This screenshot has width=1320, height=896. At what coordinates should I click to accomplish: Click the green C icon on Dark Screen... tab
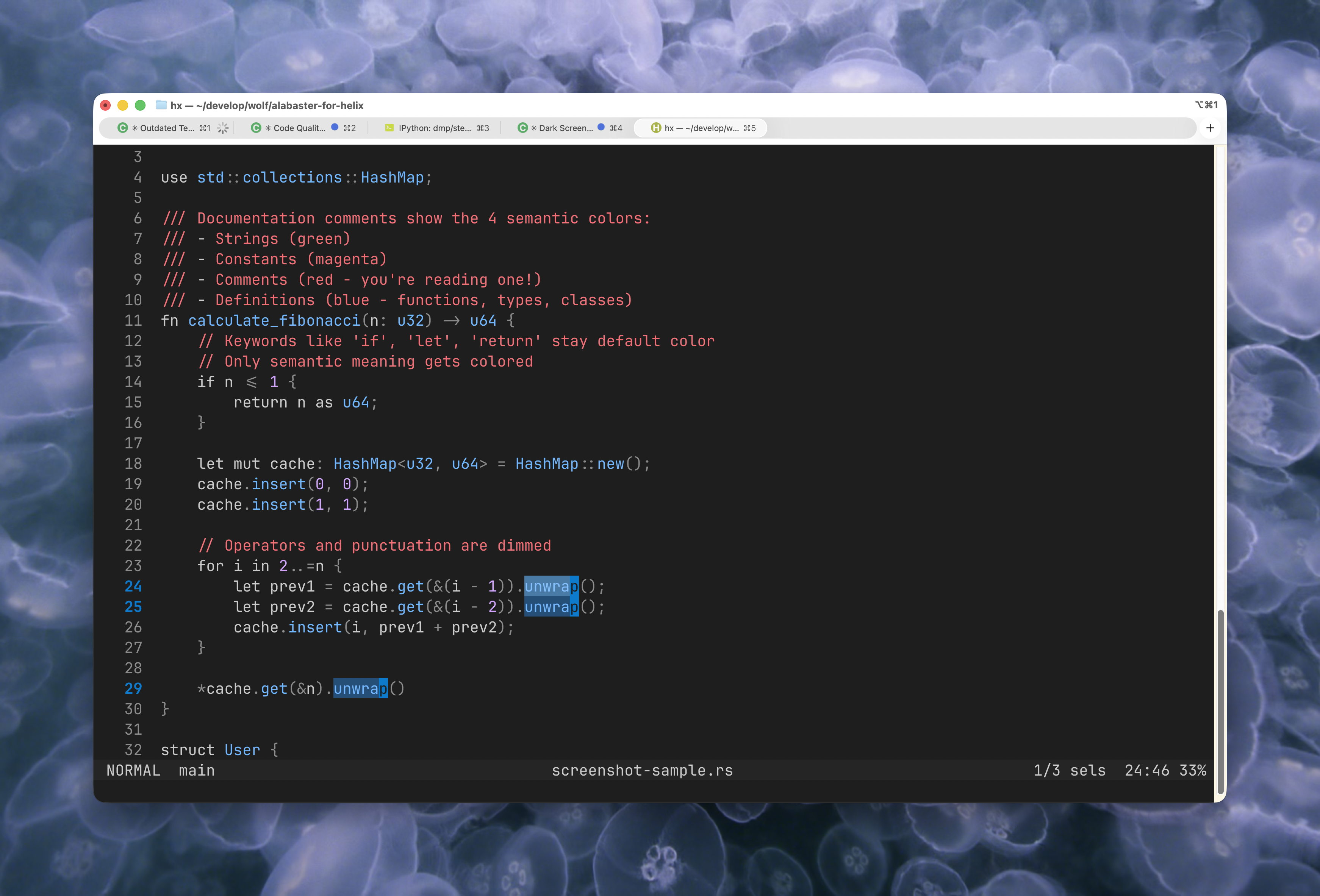pyautogui.click(x=522, y=128)
